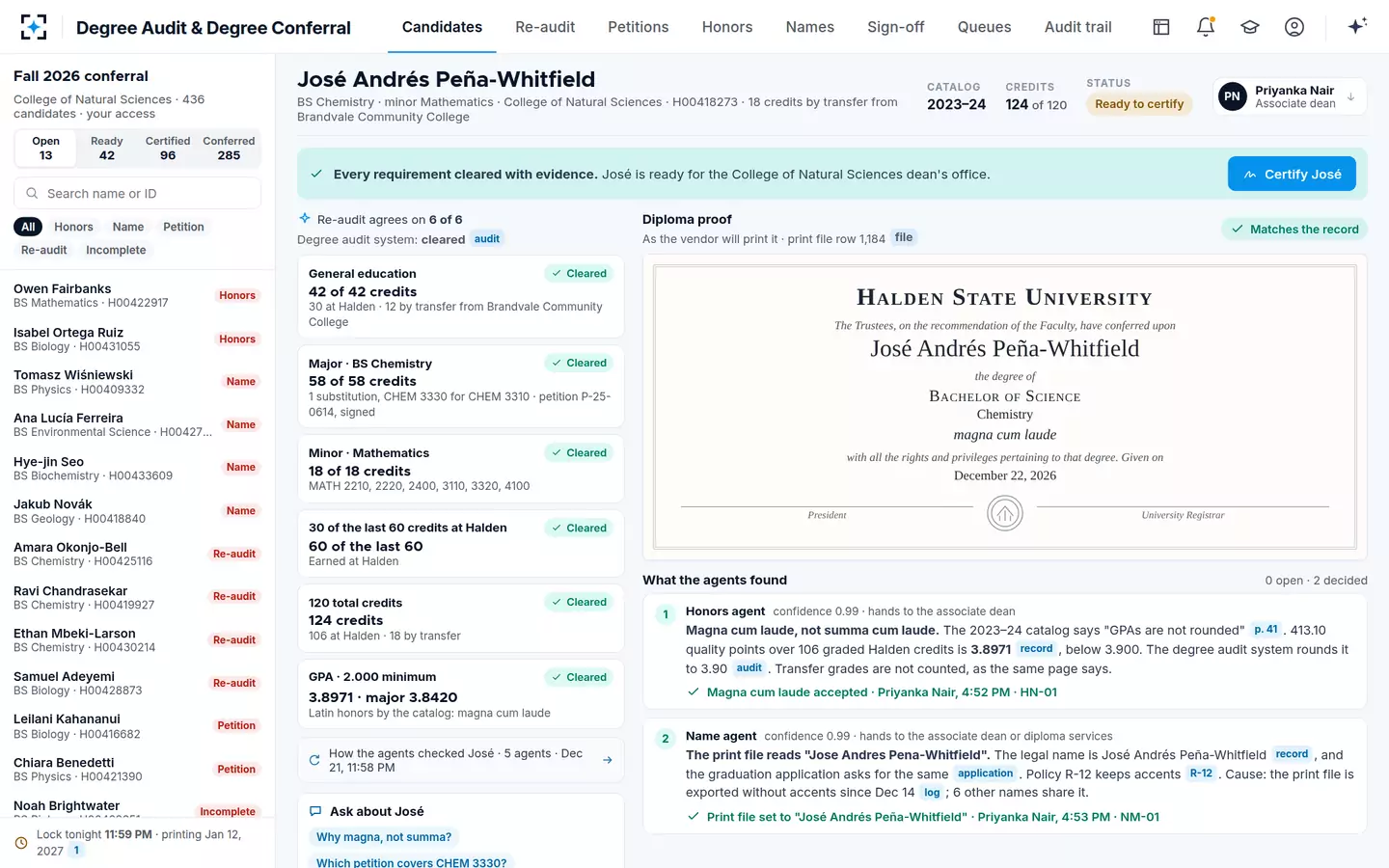The image size is (1389, 868).
Task: Open the user account icon
Action: click(x=1294, y=27)
